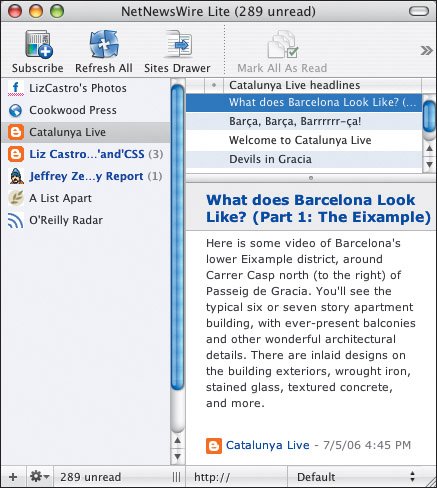The height and width of the screenshot is (488, 437).
Task: Select the LizCastro's Photos feed icon
Action: pos(16,88)
